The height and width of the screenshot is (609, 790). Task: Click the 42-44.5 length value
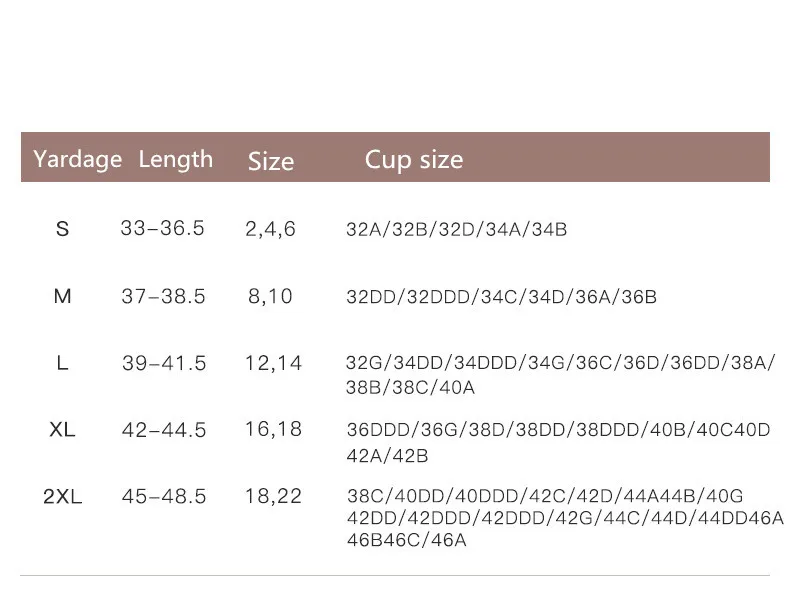point(164,430)
